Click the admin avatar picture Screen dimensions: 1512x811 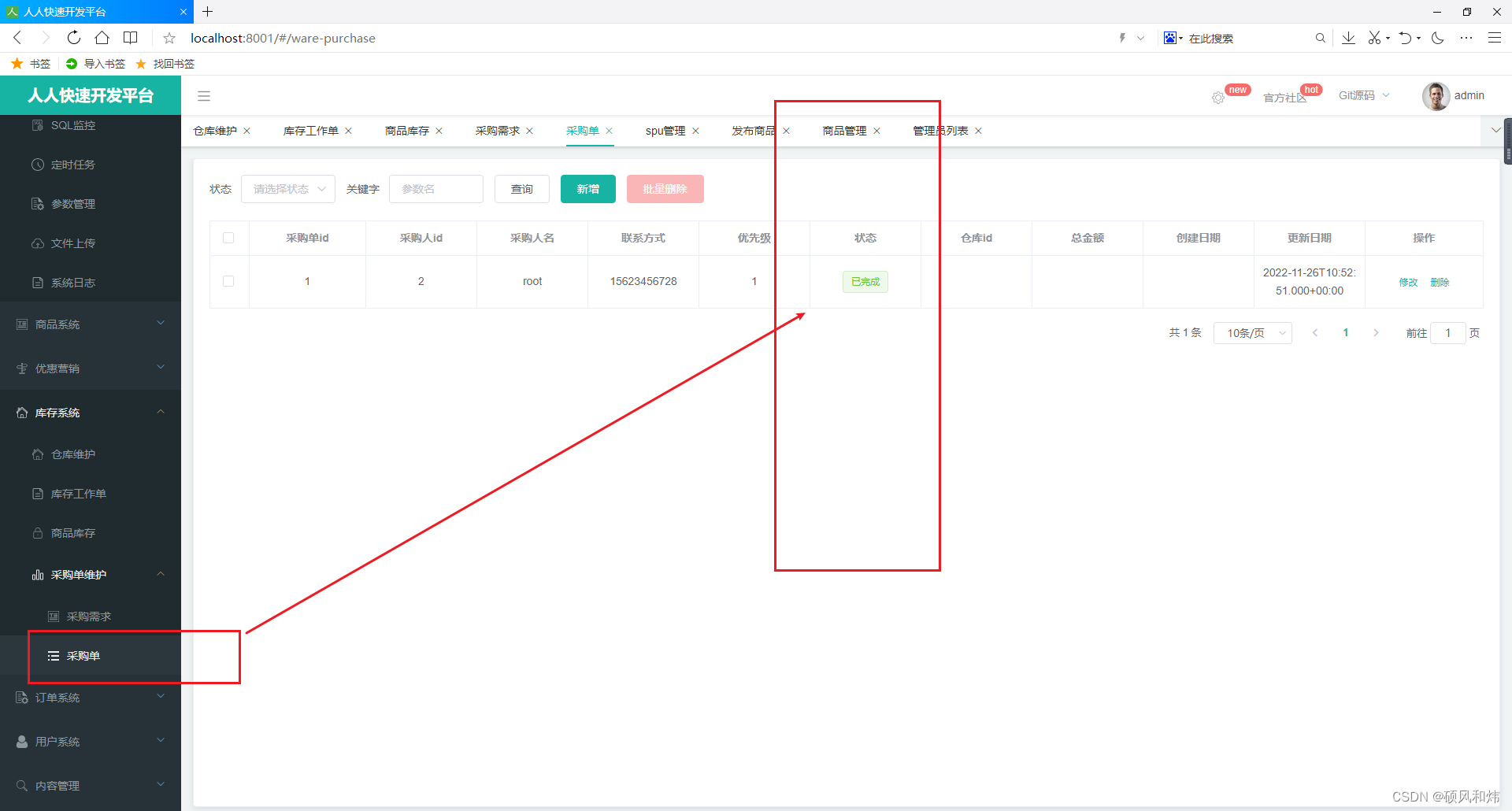(x=1436, y=96)
